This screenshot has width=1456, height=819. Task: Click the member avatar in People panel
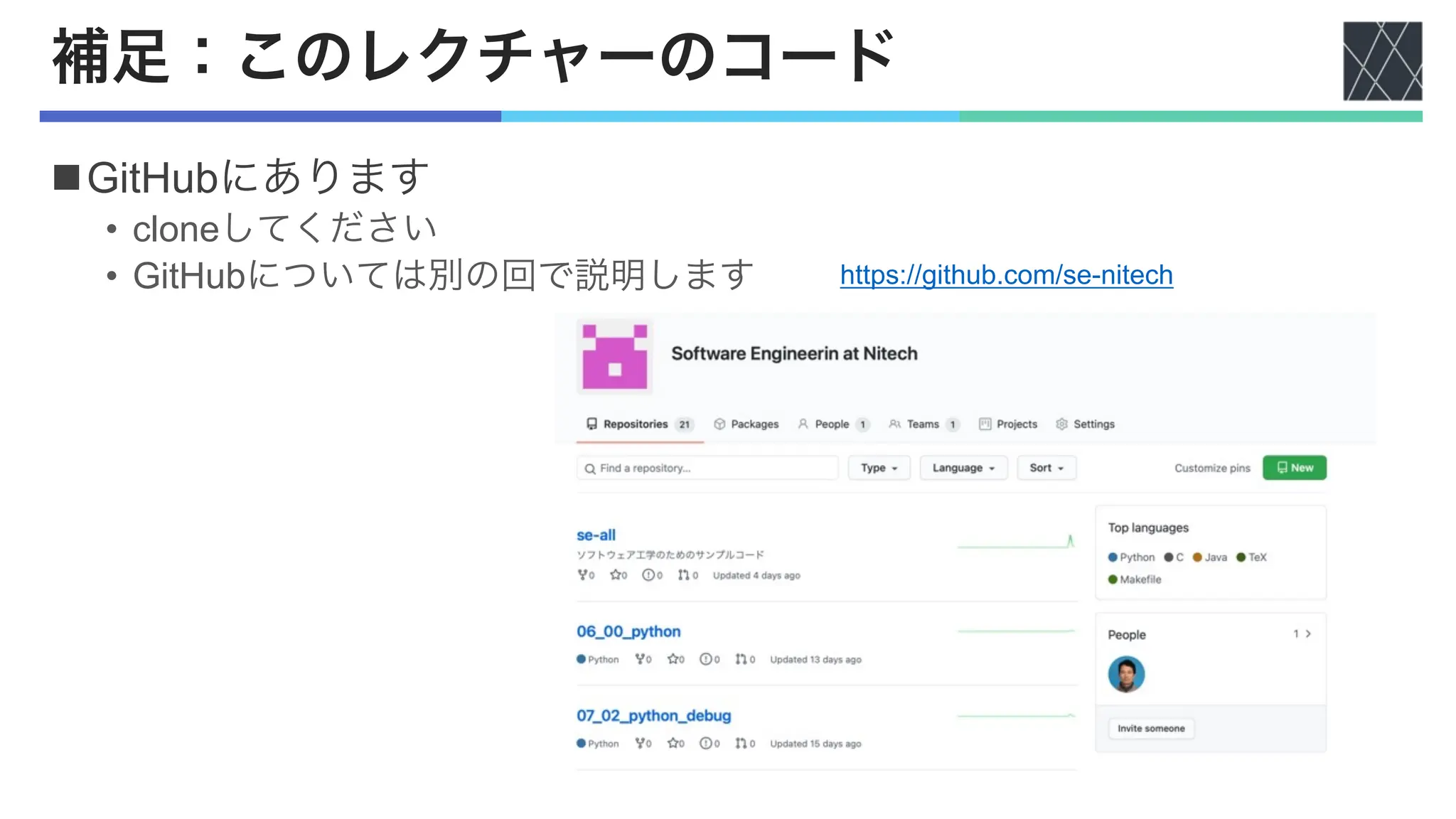1126,675
